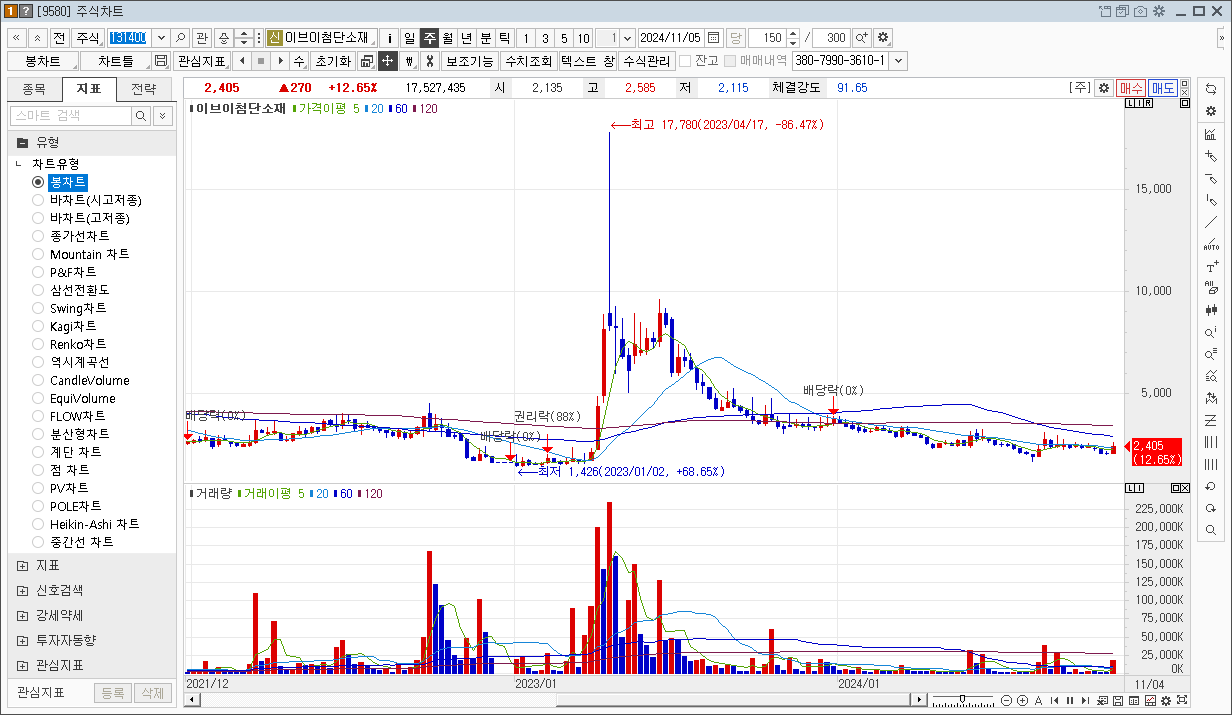Click the 매도 sell button

tap(1163, 88)
